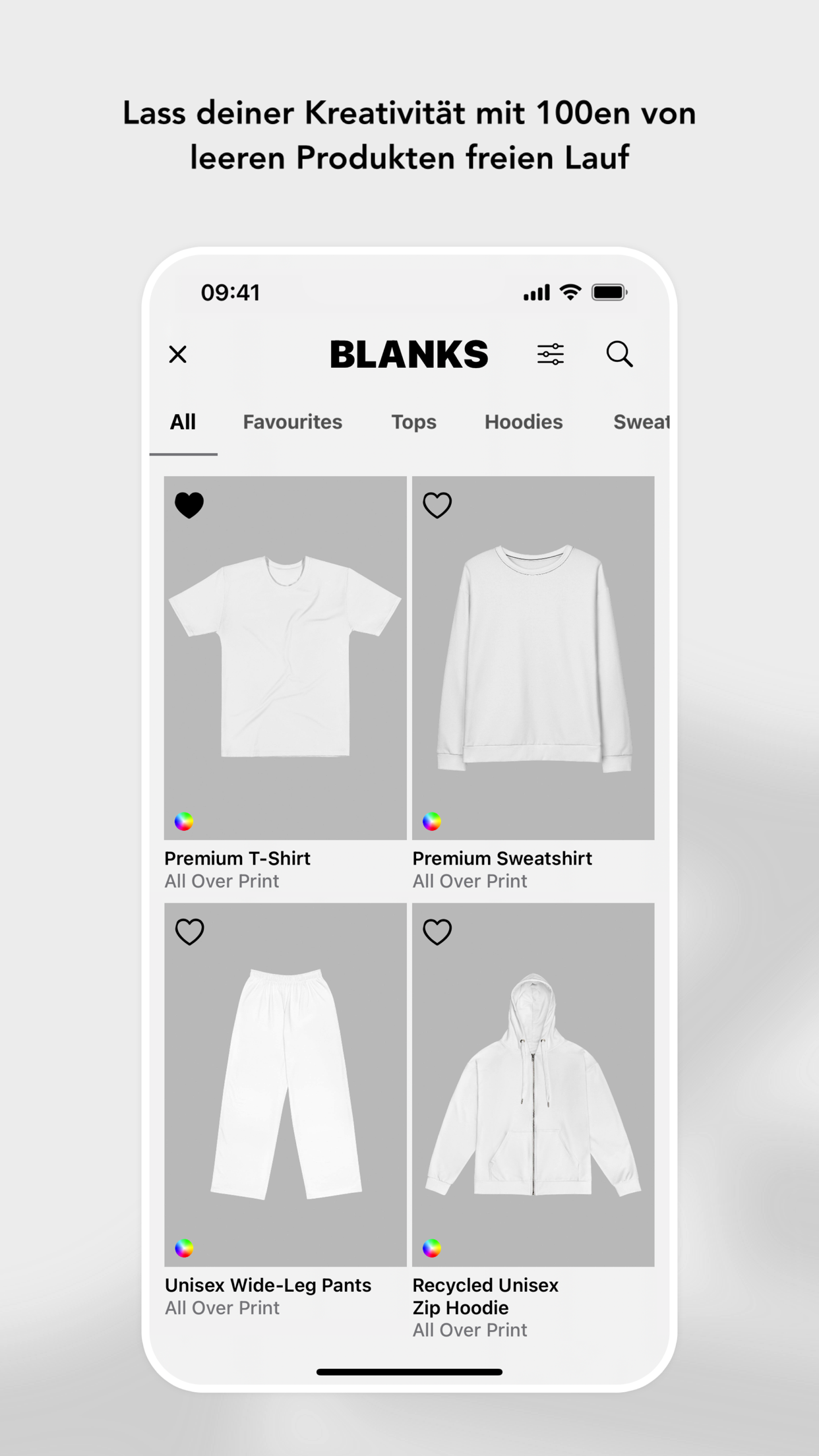Image resolution: width=819 pixels, height=1456 pixels.
Task: Tap the Wide-Leg Pants color wheel icon
Action: tap(184, 1248)
